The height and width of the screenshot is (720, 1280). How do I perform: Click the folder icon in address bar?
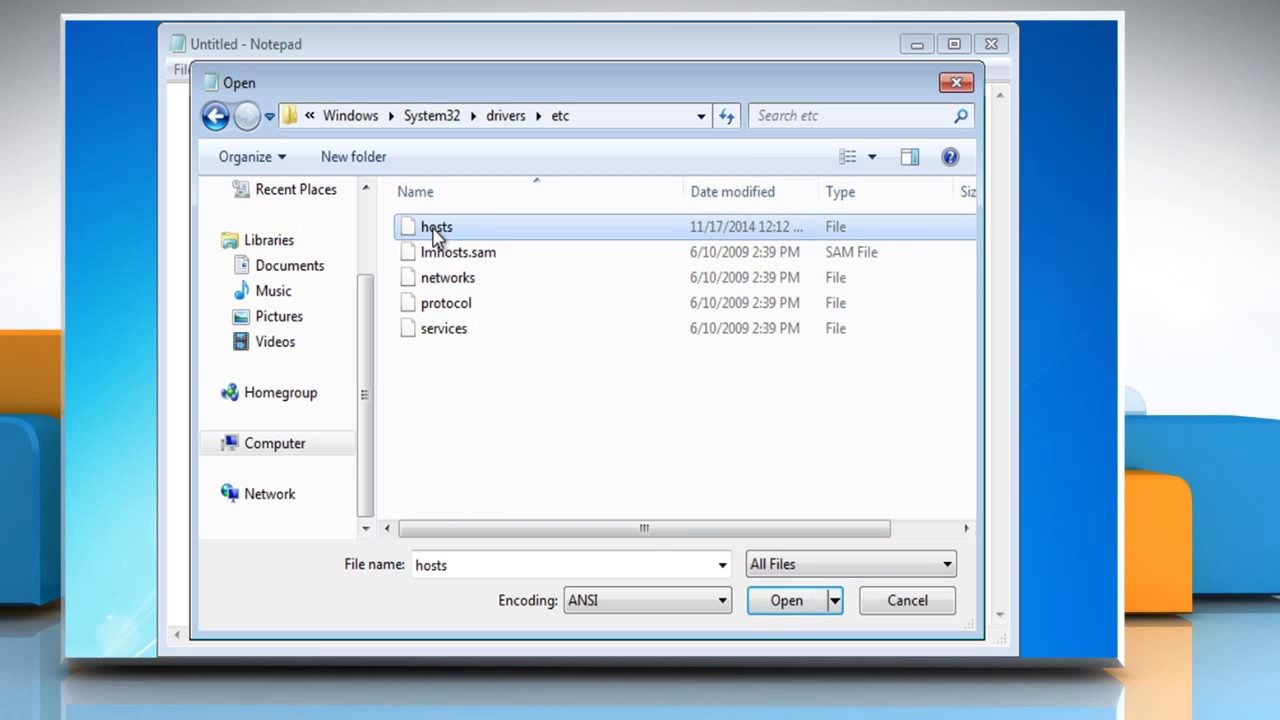[289, 116]
